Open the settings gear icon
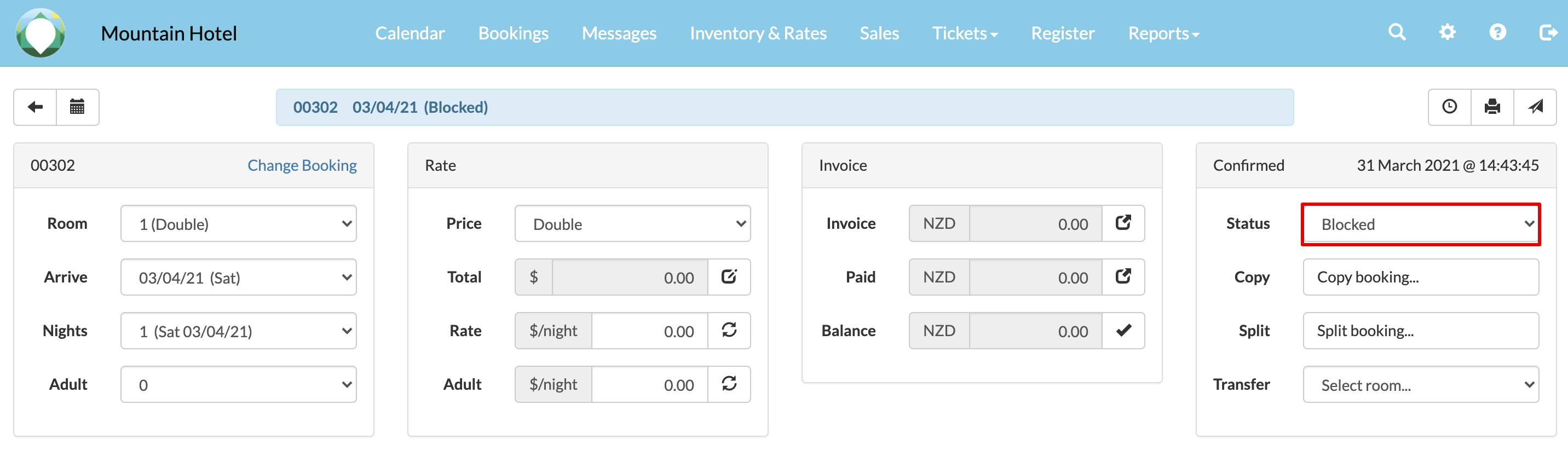This screenshot has height=450, width=1568. pyautogui.click(x=1447, y=32)
